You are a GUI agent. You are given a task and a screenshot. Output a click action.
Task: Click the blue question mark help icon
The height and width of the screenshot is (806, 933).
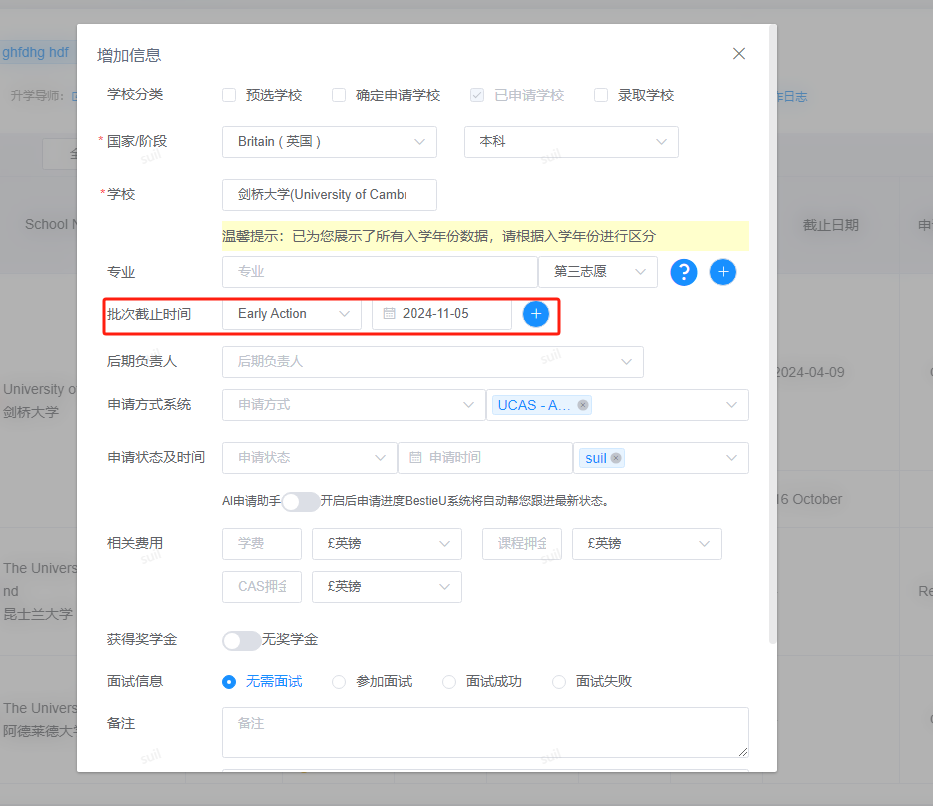(684, 272)
